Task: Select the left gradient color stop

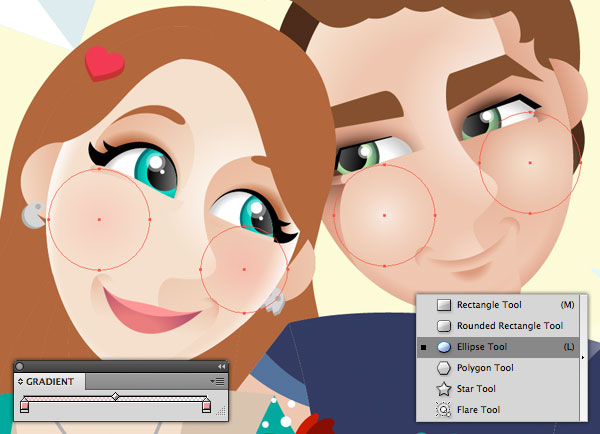Action: (x=24, y=405)
